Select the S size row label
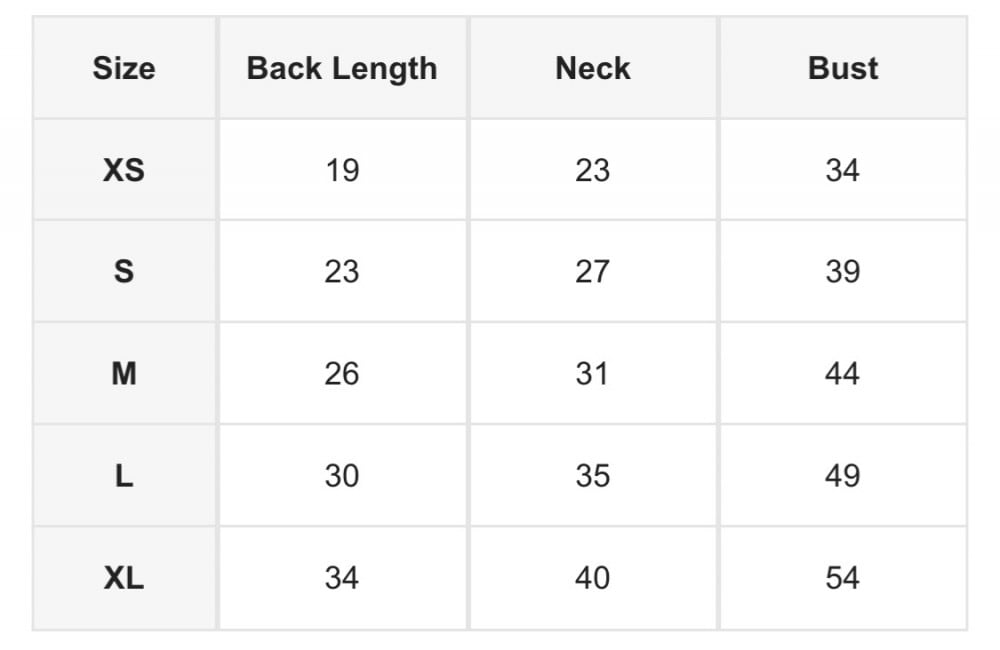 pos(124,272)
